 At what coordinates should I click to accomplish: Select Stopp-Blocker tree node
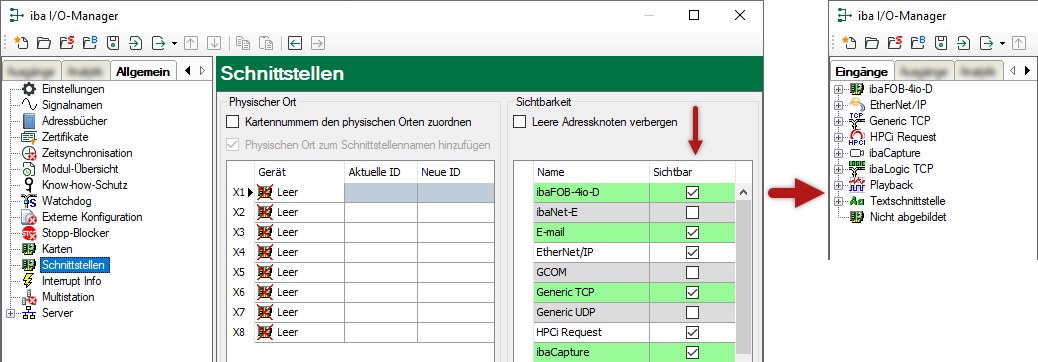coord(75,233)
